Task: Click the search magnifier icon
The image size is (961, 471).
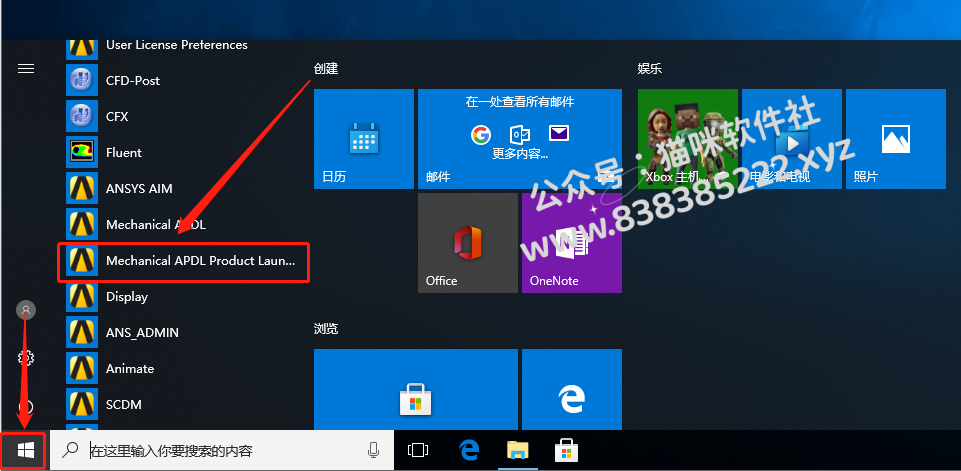Action: [x=70, y=451]
